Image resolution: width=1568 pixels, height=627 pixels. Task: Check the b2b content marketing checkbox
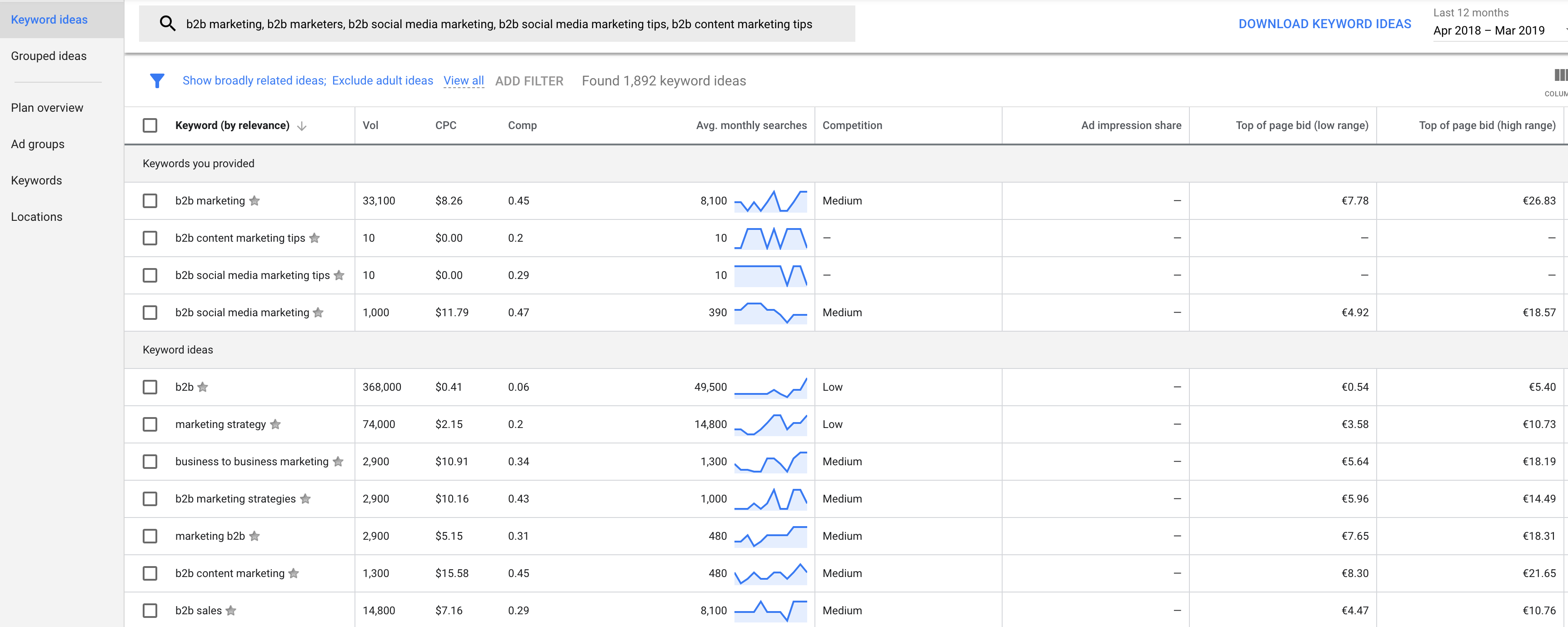(x=150, y=573)
